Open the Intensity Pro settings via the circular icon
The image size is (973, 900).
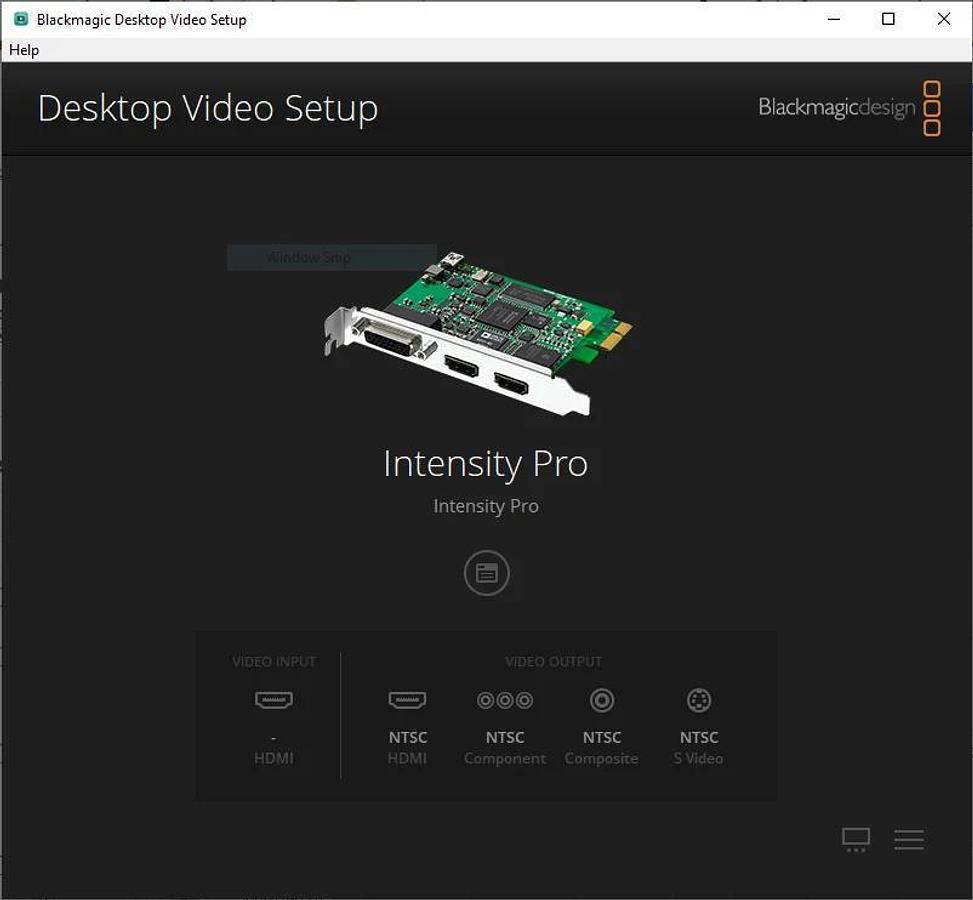(486, 573)
